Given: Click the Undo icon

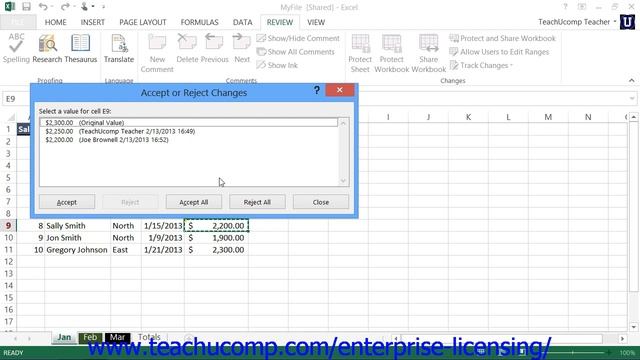Looking at the screenshot, I should click(43, 7).
